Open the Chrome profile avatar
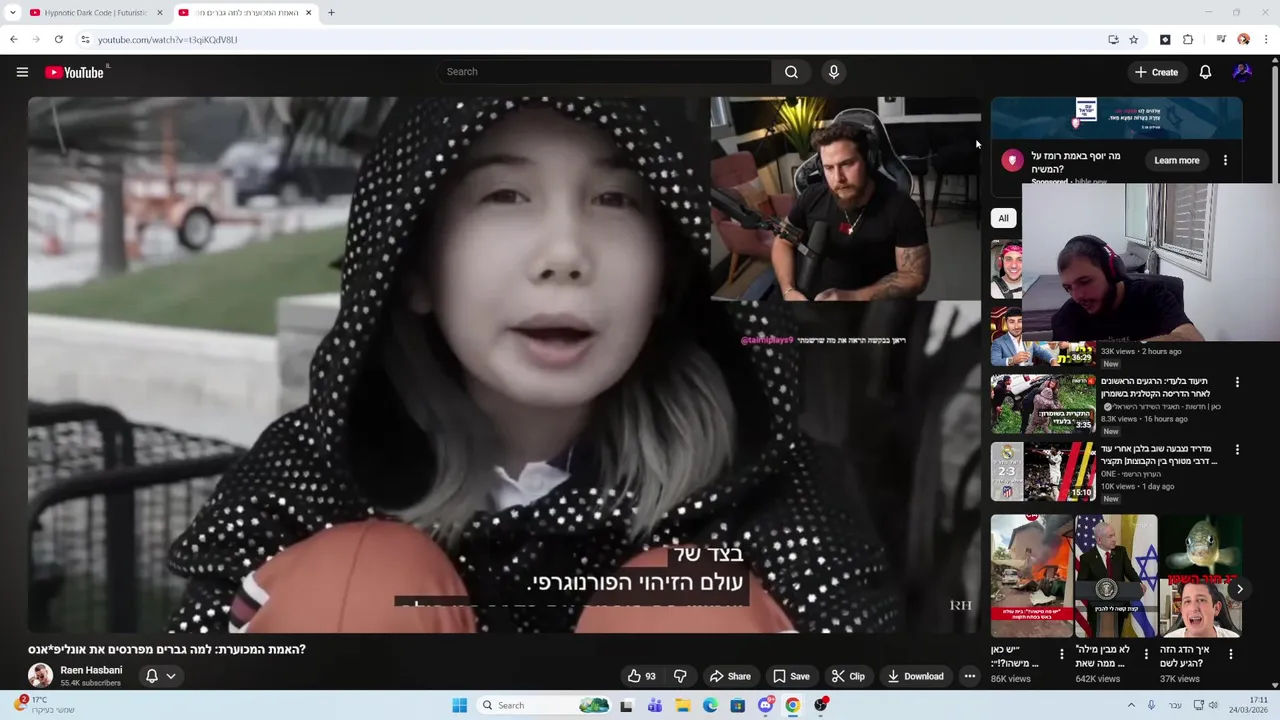Screen dimensions: 1280x720 (x=1244, y=40)
